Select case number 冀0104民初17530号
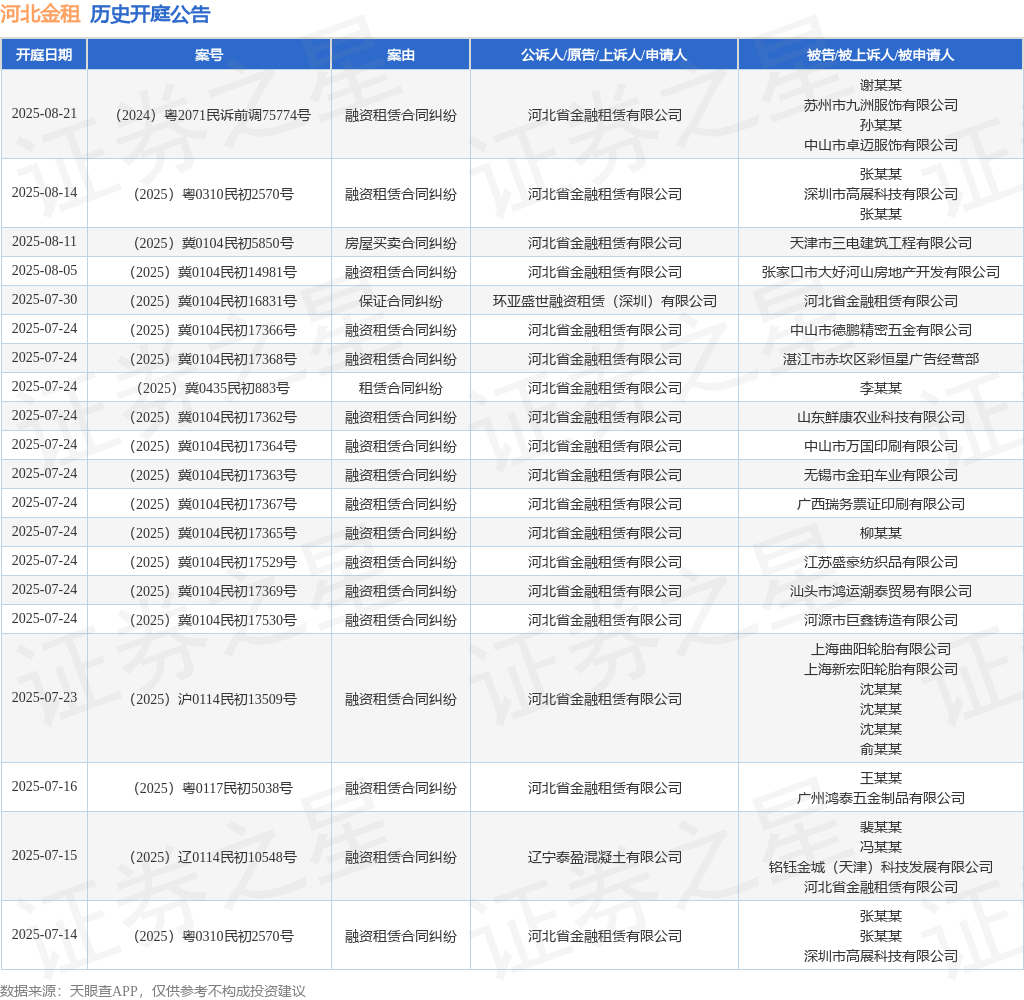Image resolution: width=1024 pixels, height=1000 pixels. (x=213, y=620)
